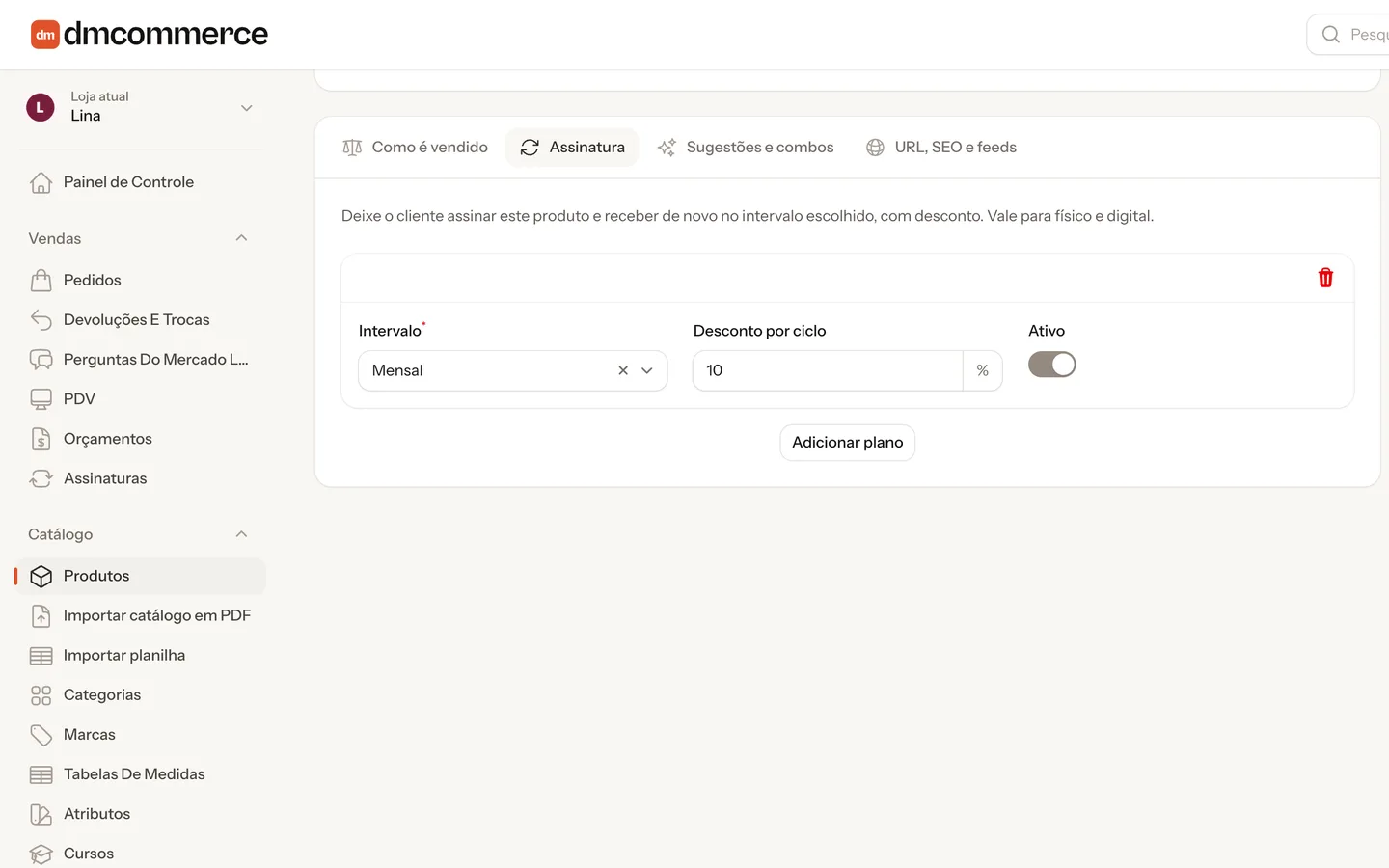The image size is (1389, 868).
Task: Open Cursos page
Action: [141, 854]
